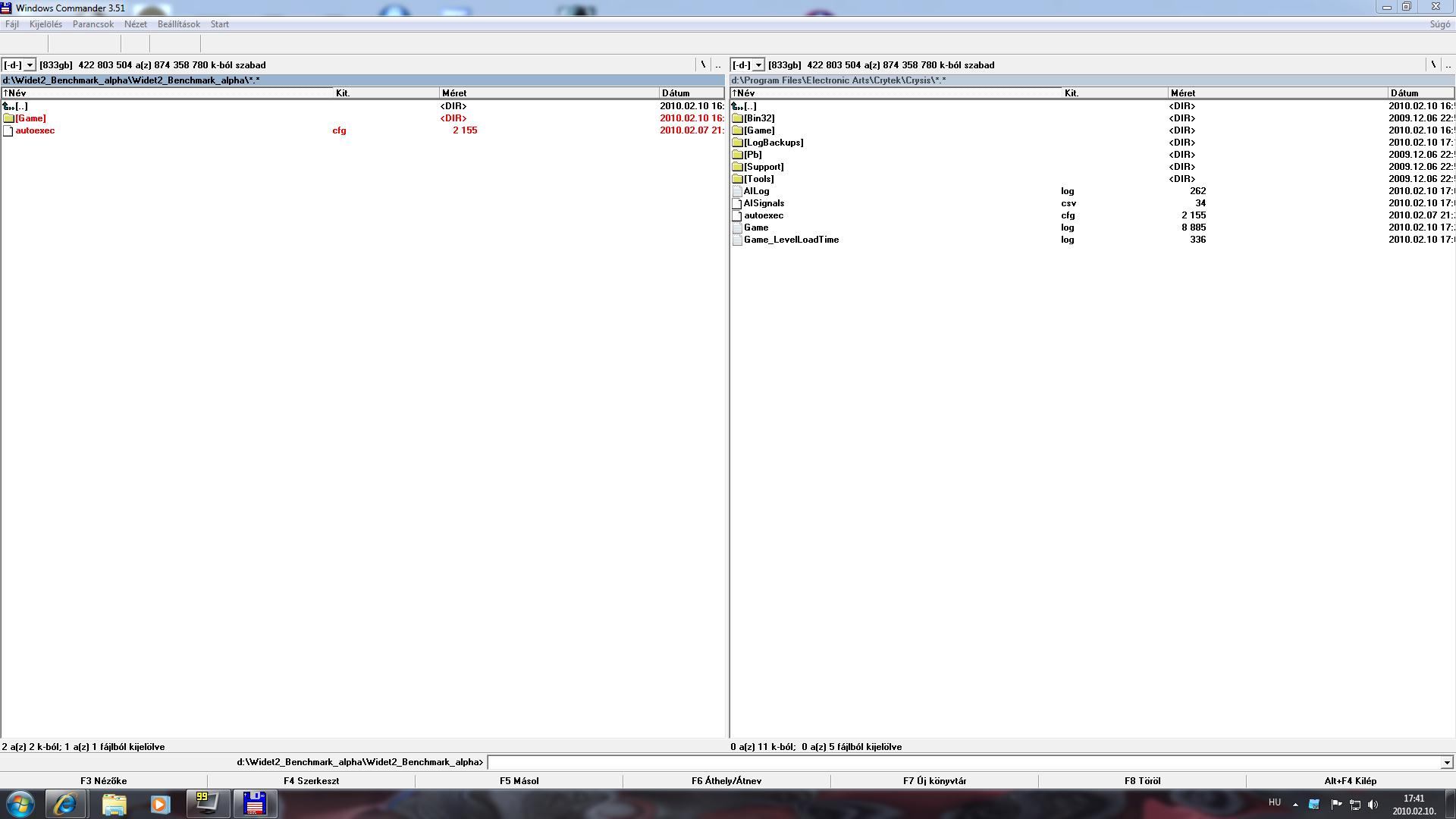Sort left panel by Dátum column
Screen dimensions: 1456x819
pyautogui.click(x=692, y=93)
